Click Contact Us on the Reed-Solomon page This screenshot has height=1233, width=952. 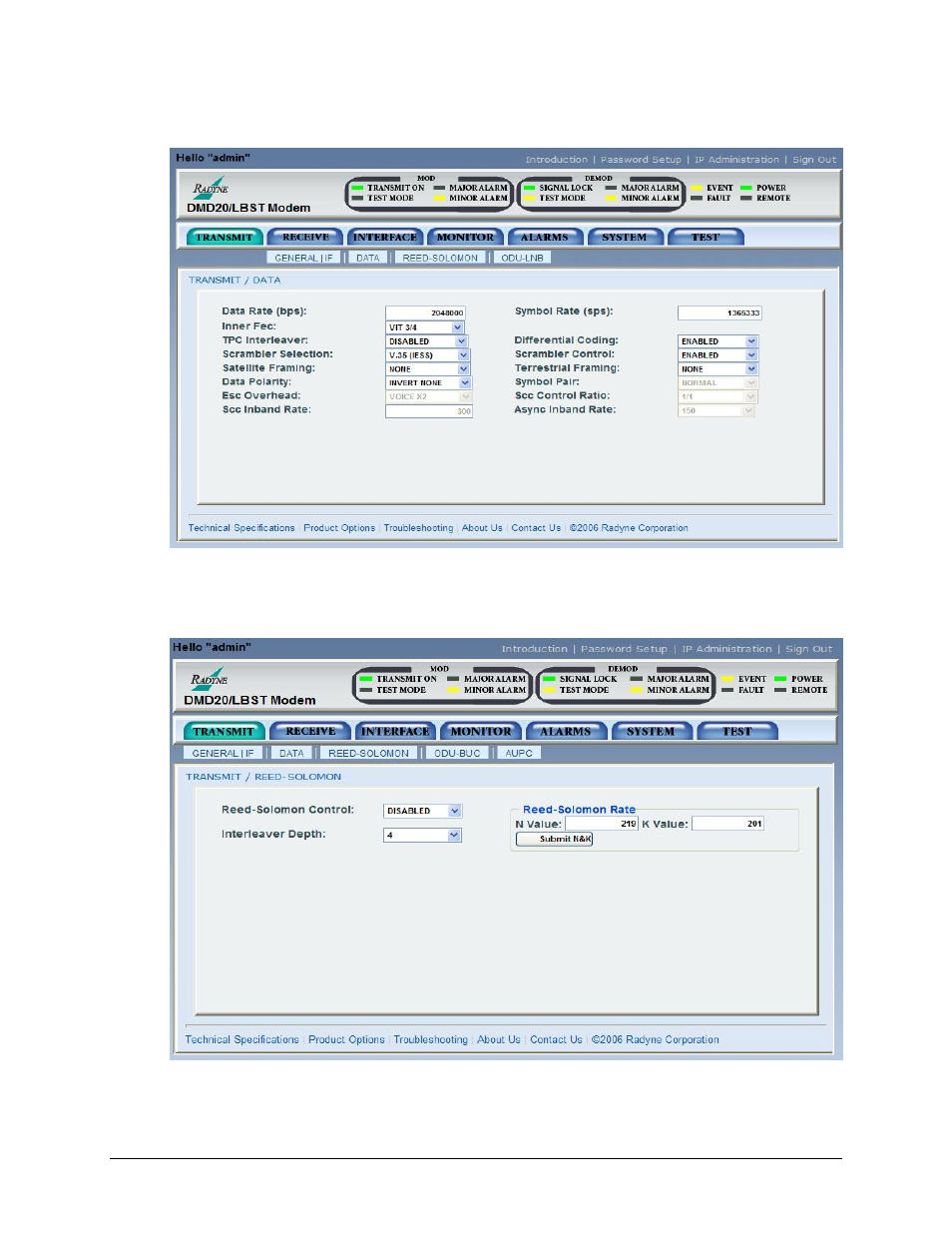coord(556,1039)
